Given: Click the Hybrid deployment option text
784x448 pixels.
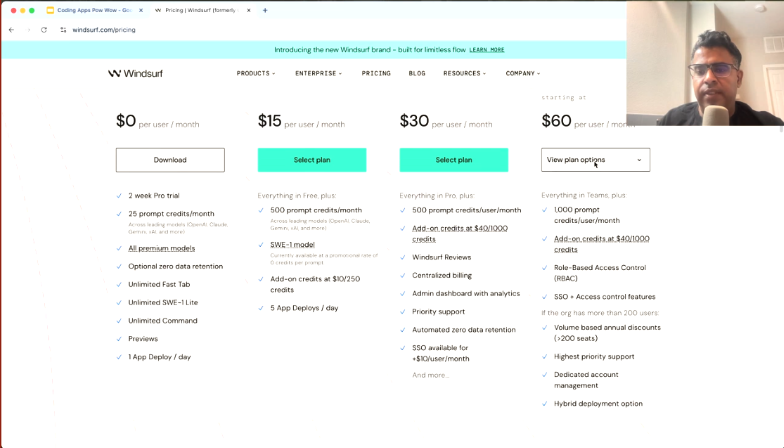Looking at the screenshot, I should (598, 404).
